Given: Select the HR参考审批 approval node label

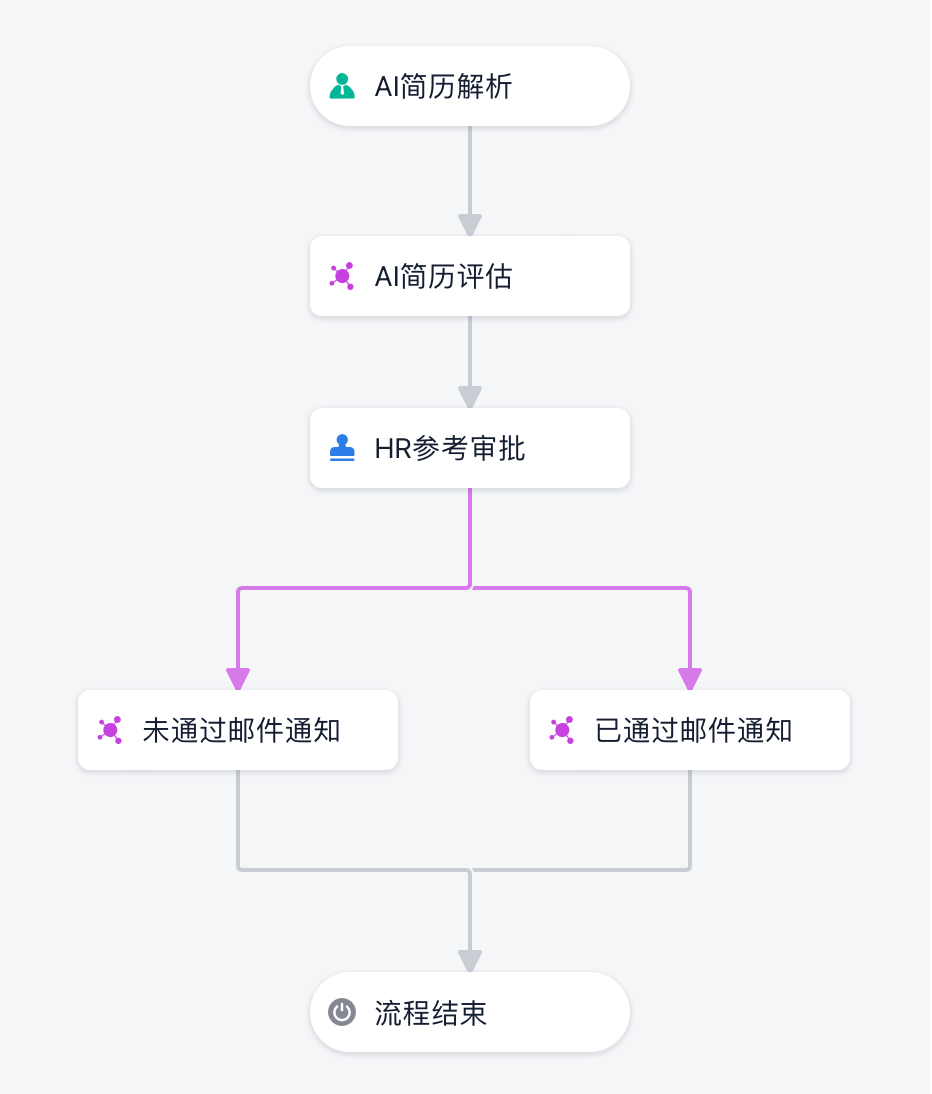Looking at the screenshot, I should pyautogui.click(x=450, y=448).
